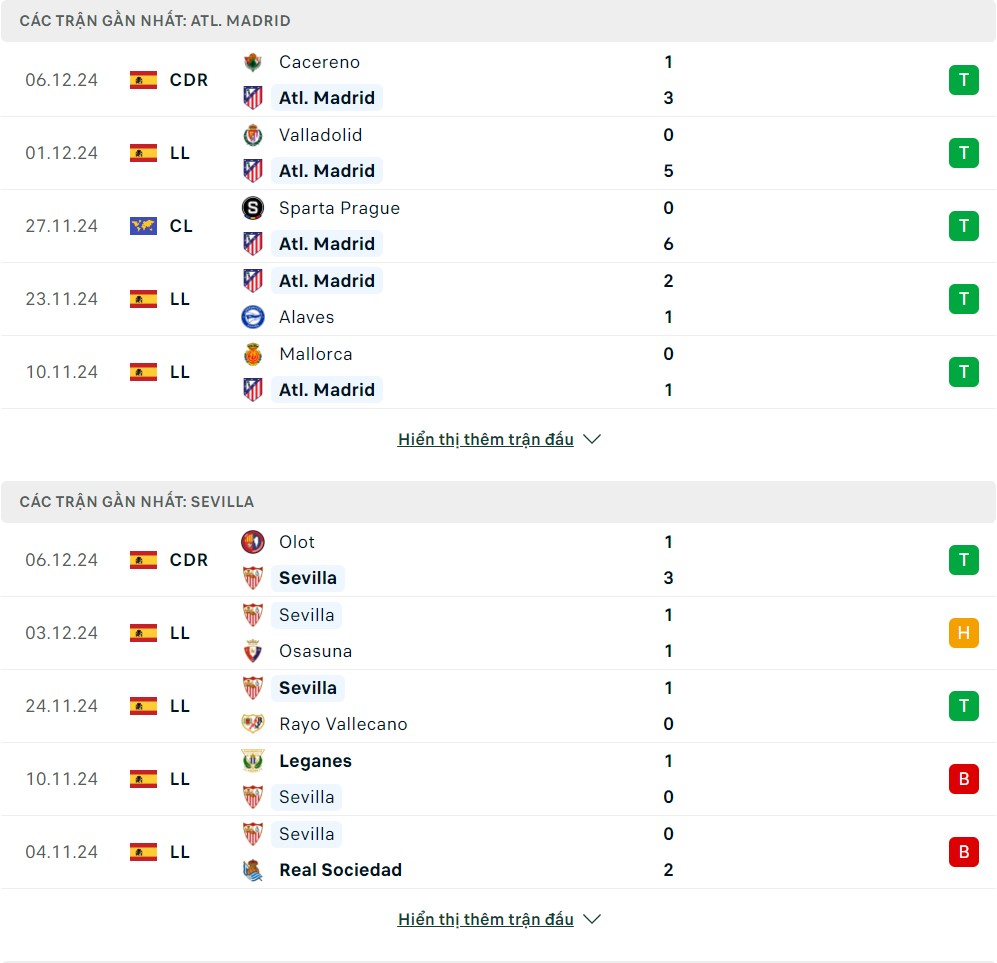Open 'Hiển thị thêm trận đấu' under Sevilla

click(x=486, y=919)
